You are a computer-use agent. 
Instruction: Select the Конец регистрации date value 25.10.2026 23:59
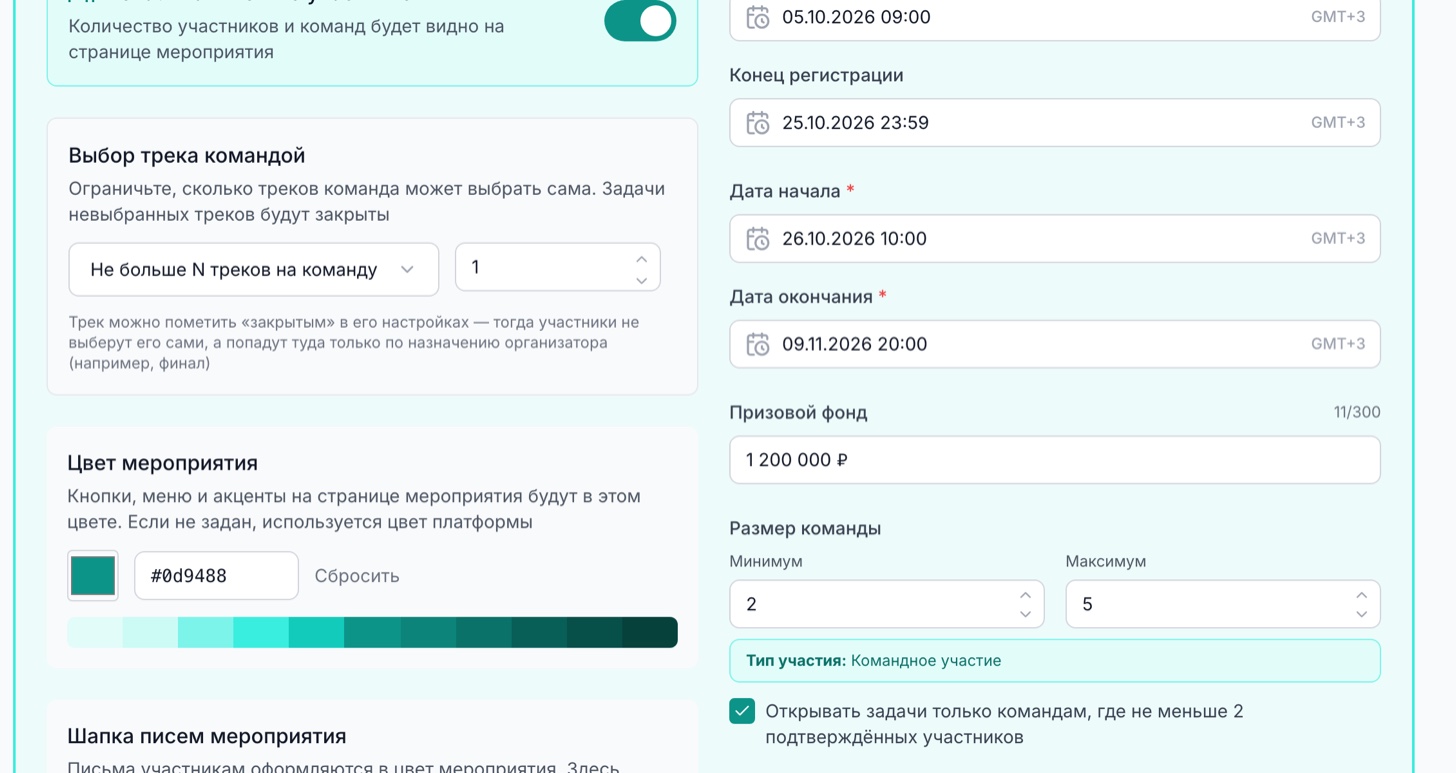pos(855,123)
